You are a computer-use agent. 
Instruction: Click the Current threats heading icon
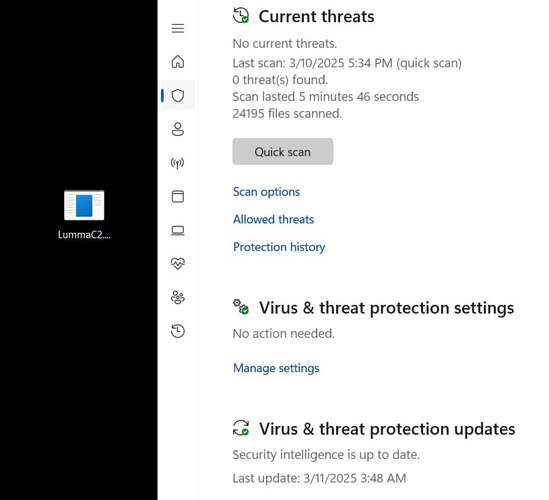click(241, 16)
